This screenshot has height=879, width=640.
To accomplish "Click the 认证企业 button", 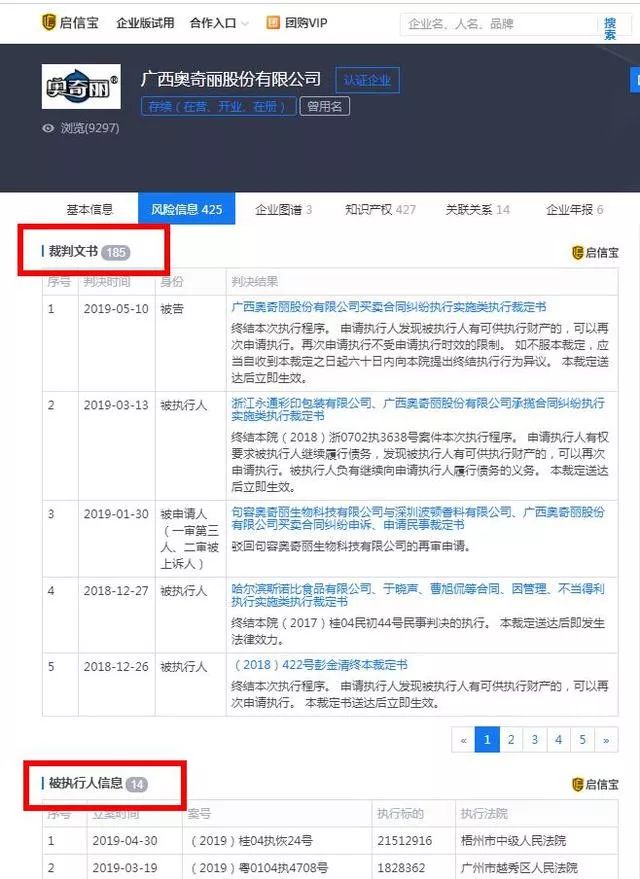I will pyautogui.click(x=367, y=80).
